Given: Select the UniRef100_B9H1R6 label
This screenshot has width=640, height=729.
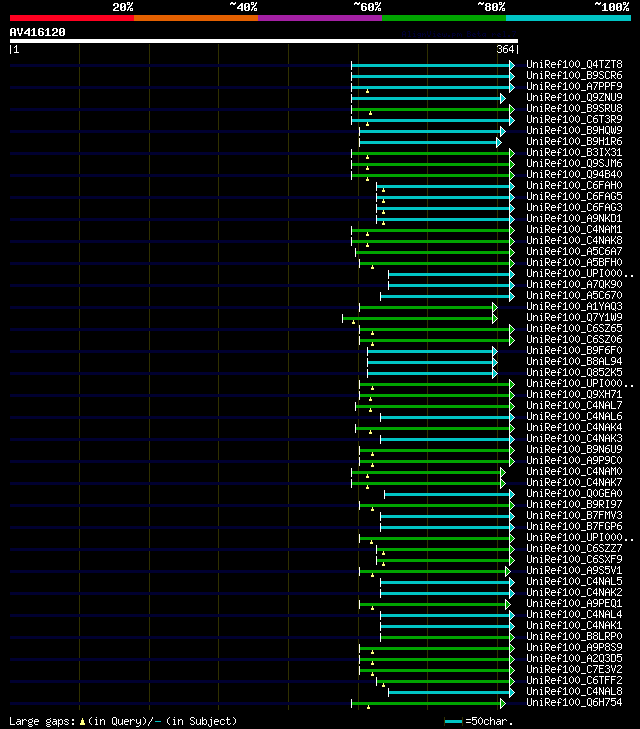Looking at the screenshot, I should tap(574, 141).
